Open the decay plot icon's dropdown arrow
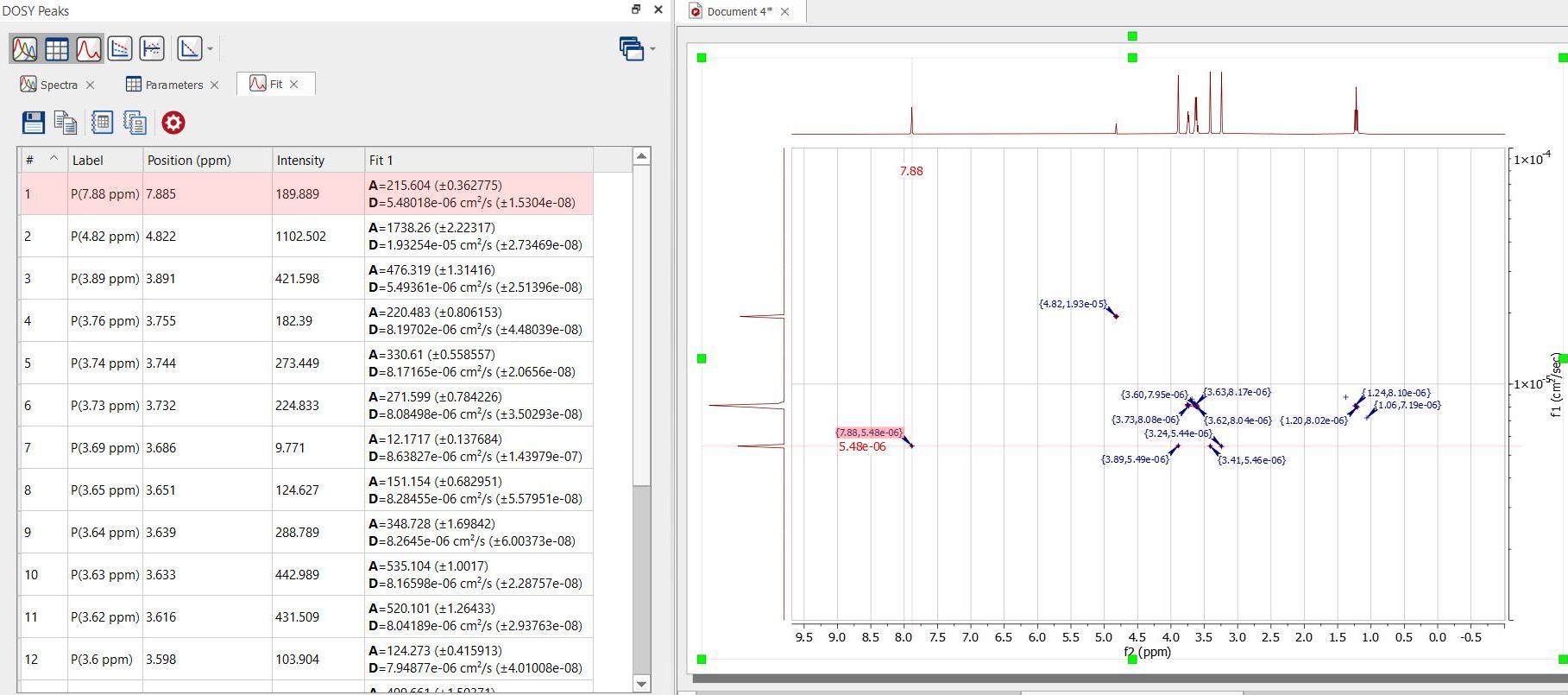 pyautogui.click(x=210, y=49)
